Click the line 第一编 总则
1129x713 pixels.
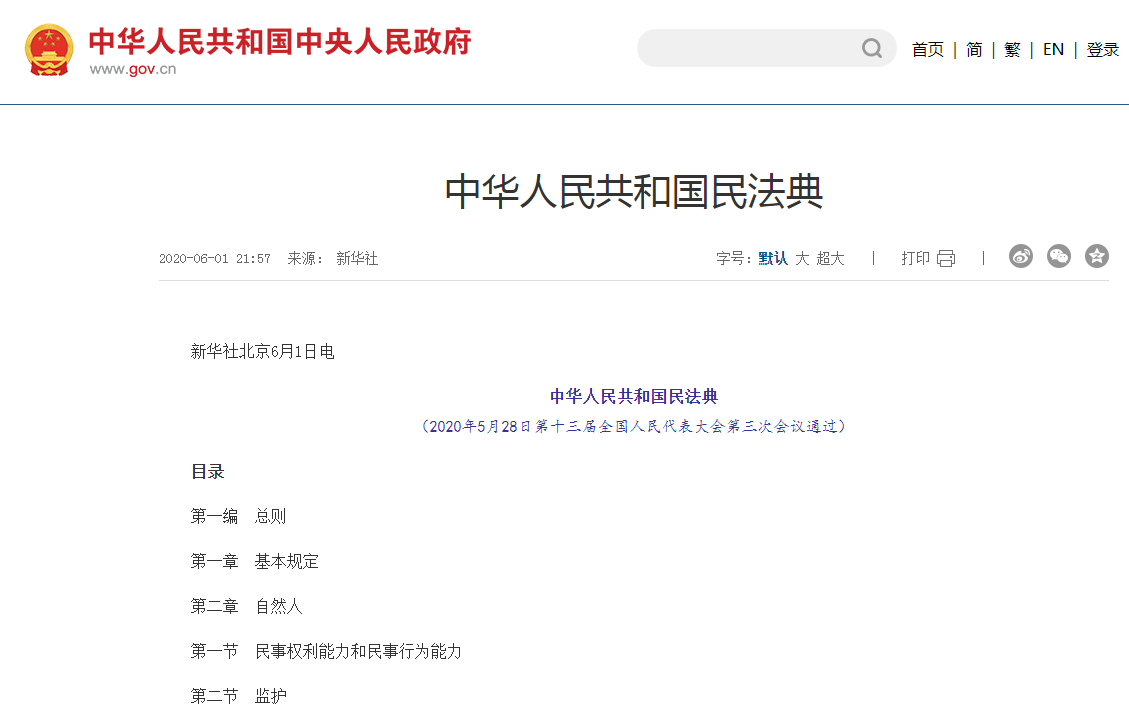point(238,516)
